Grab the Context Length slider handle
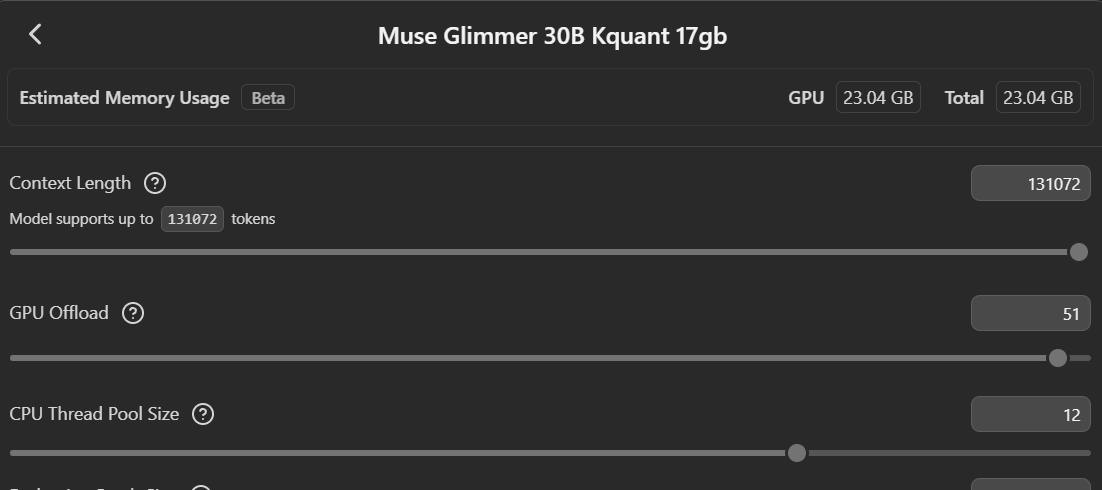The image size is (1102, 490). coord(1079,252)
